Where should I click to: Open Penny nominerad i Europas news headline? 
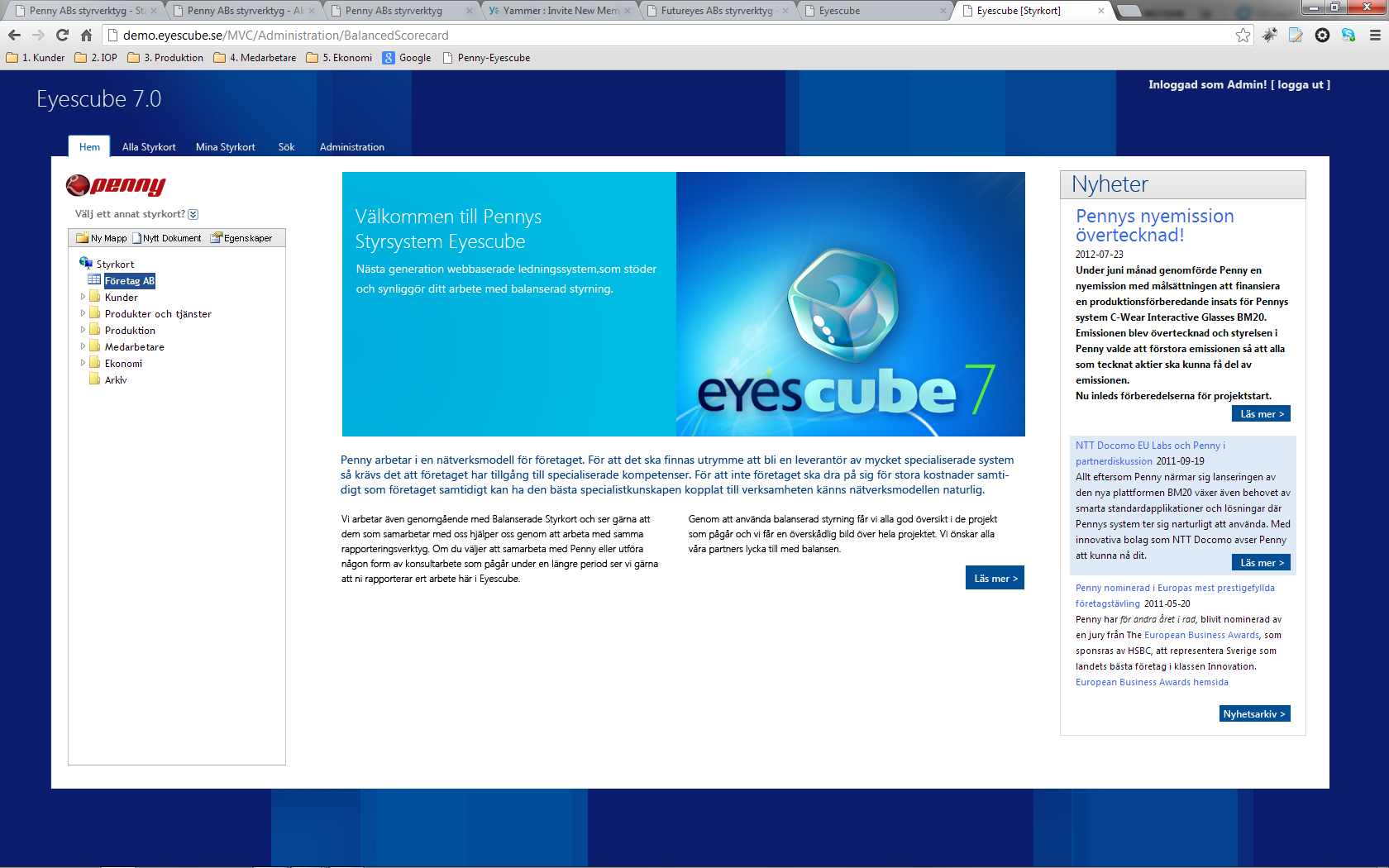[x=1175, y=595]
